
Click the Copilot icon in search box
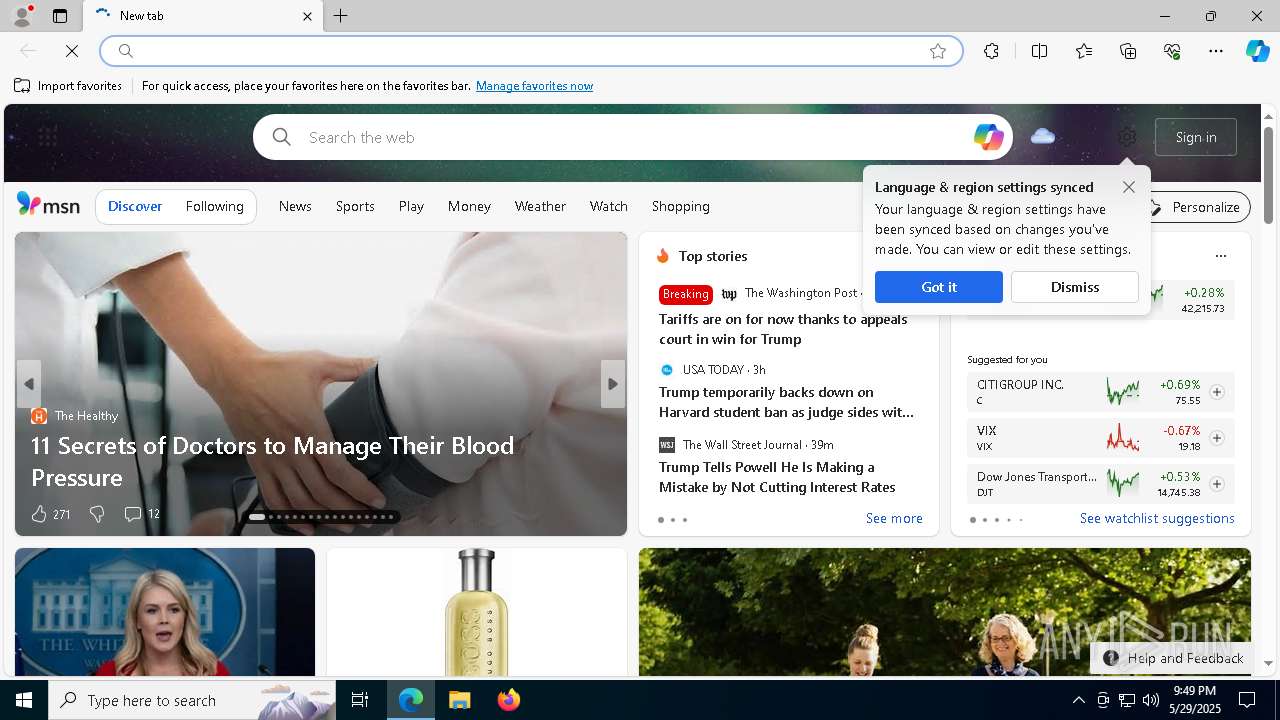tap(988, 137)
